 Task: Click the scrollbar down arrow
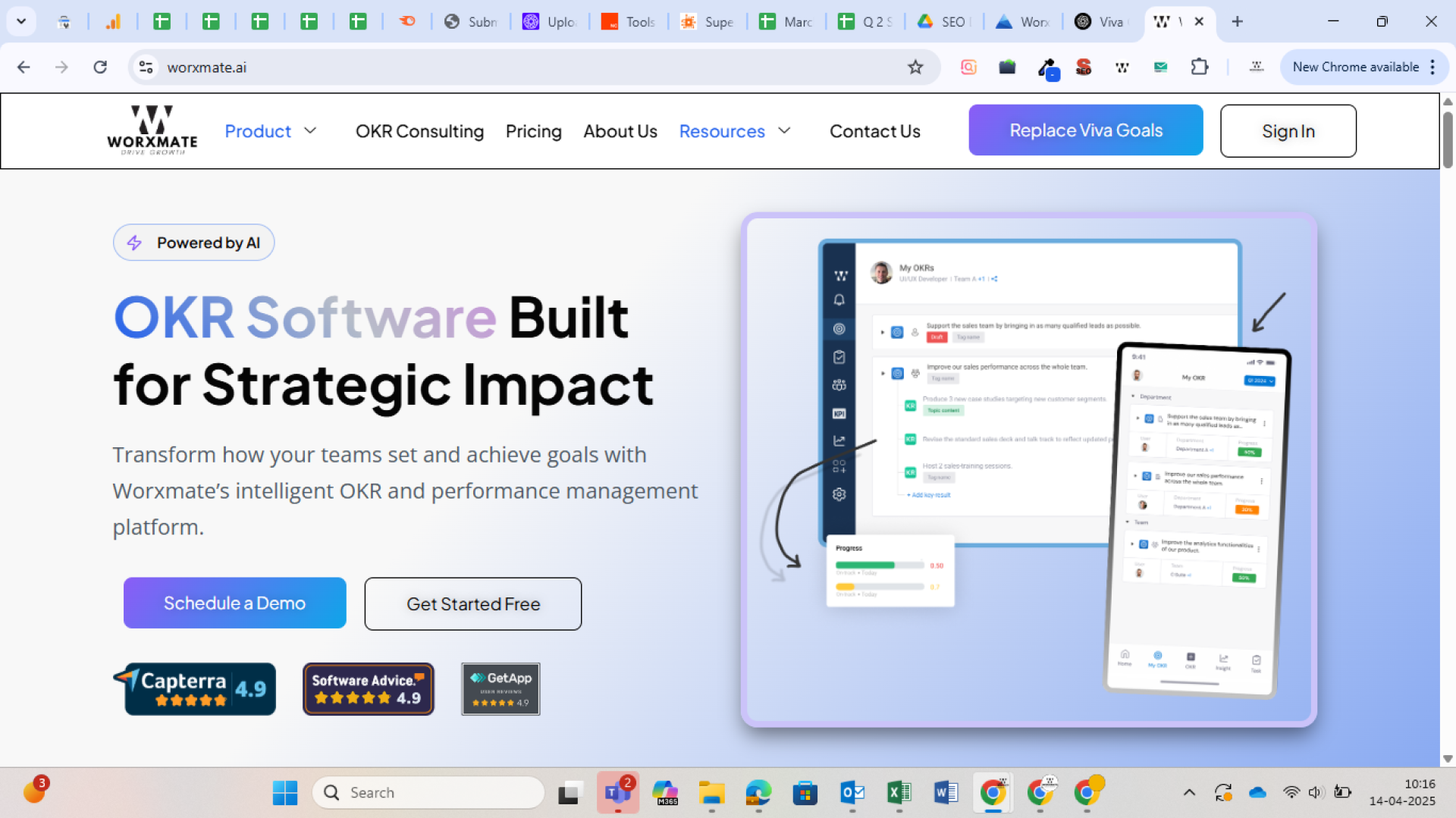1448,758
